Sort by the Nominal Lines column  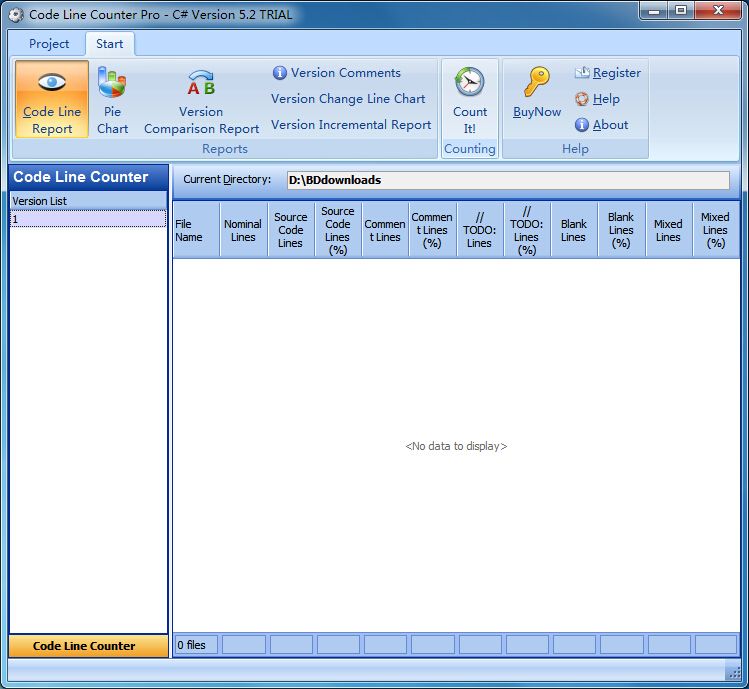(x=243, y=230)
